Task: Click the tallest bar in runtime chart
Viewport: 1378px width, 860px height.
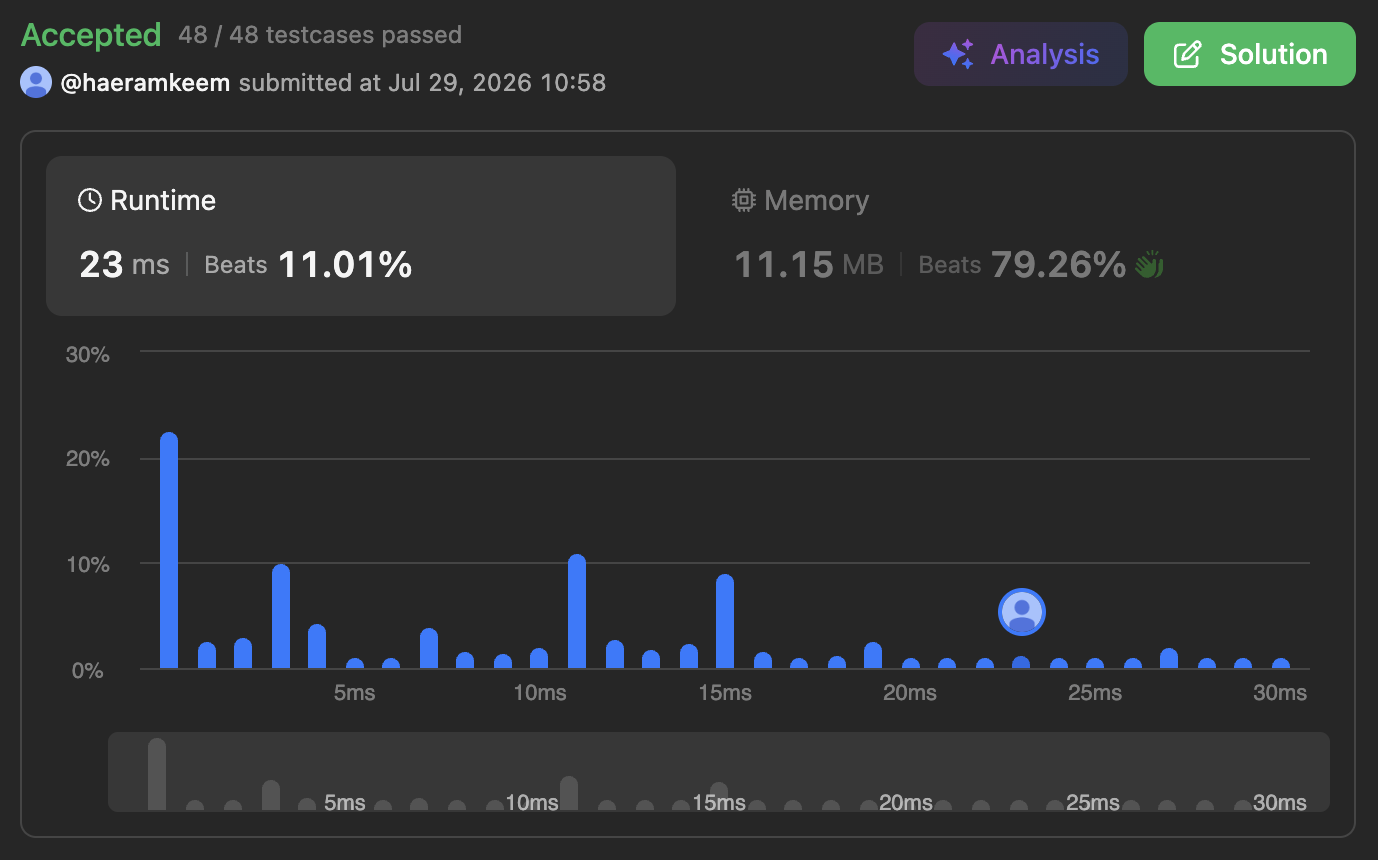Action: (x=169, y=550)
